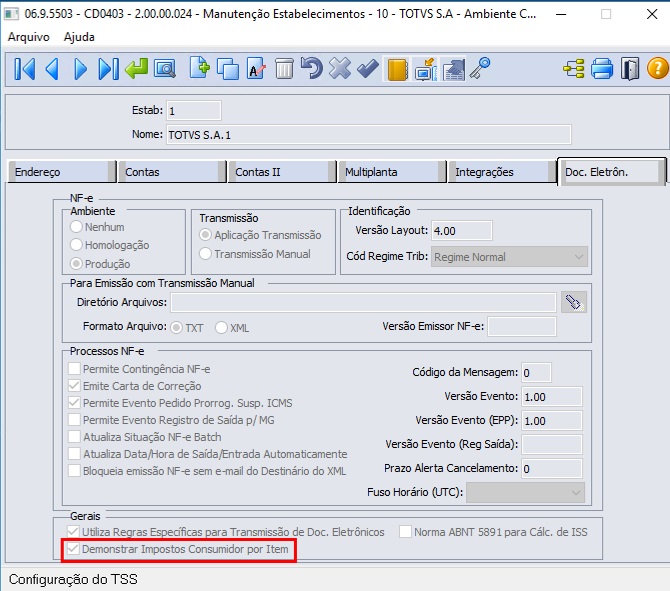Open the keys icon in toolbar
The width and height of the screenshot is (670, 591).
pos(480,68)
